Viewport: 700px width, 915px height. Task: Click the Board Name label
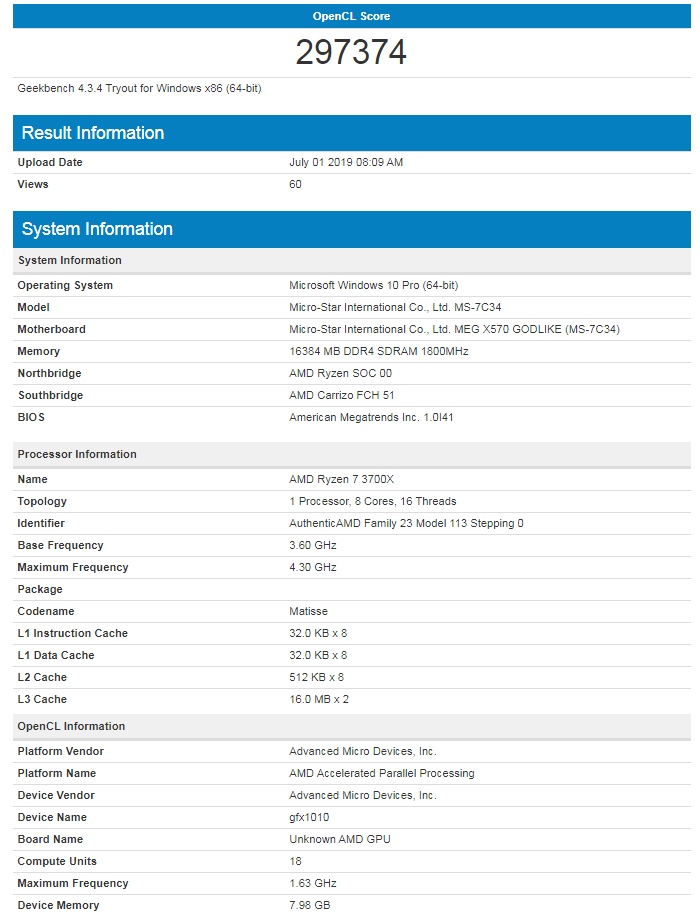coord(50,839)
